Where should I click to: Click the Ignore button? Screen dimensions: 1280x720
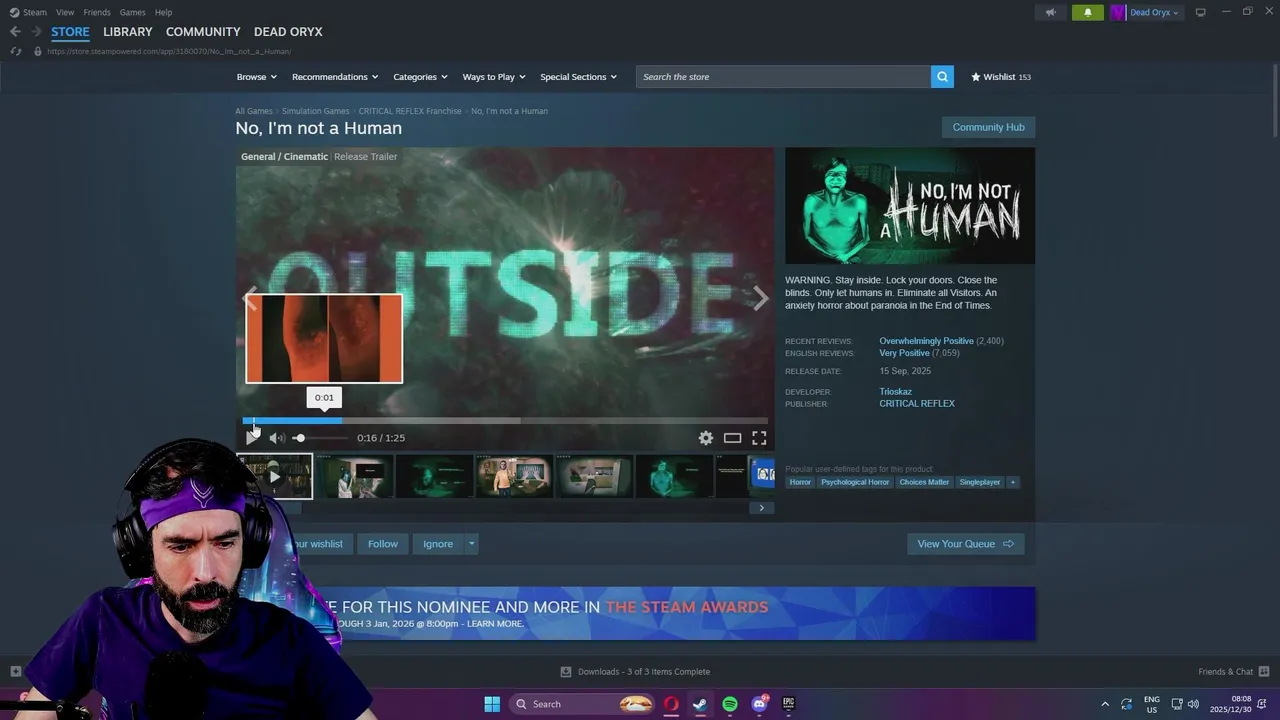pyautogui.click(x=438, y=544)
